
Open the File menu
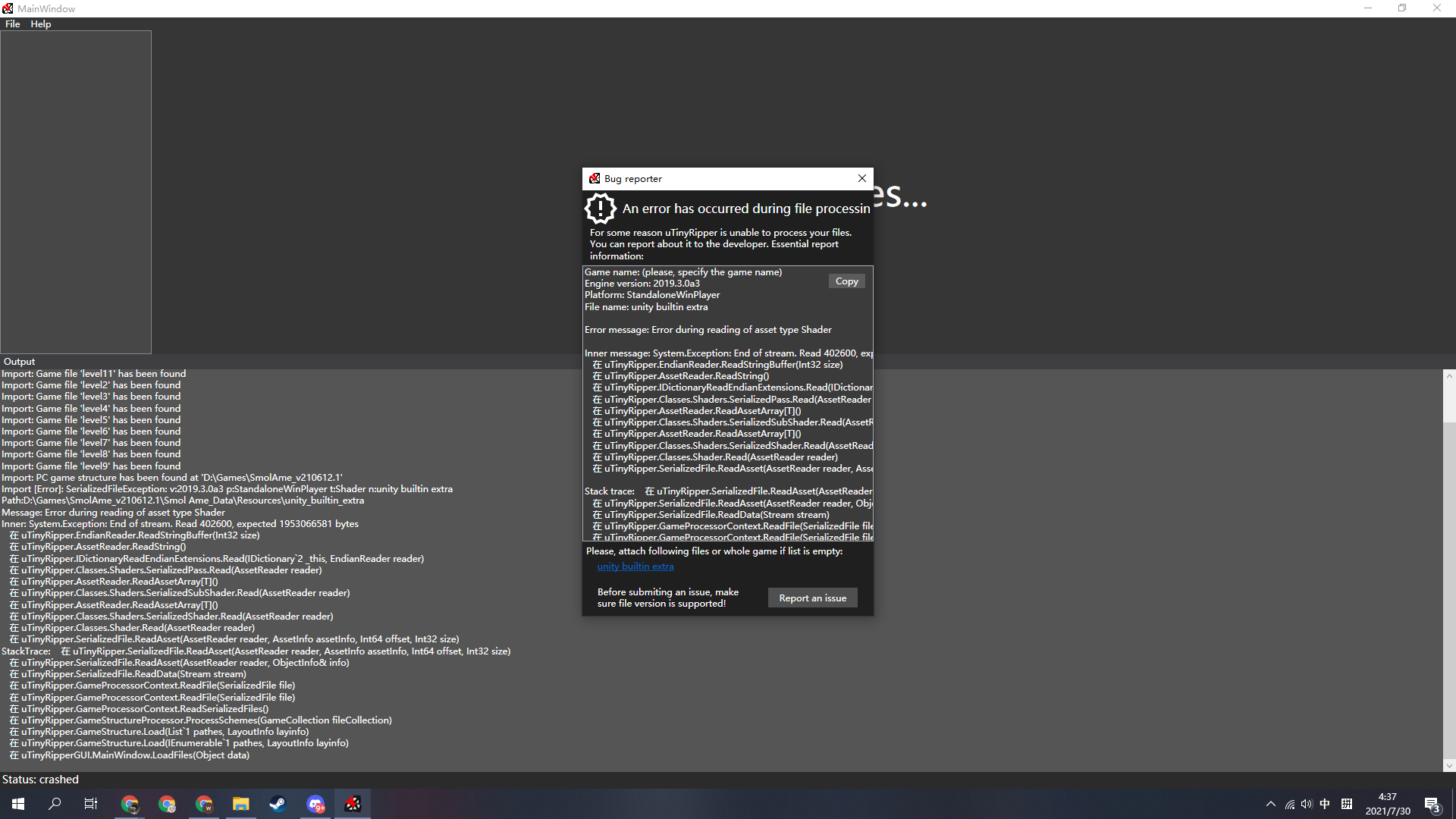(12, 24)
